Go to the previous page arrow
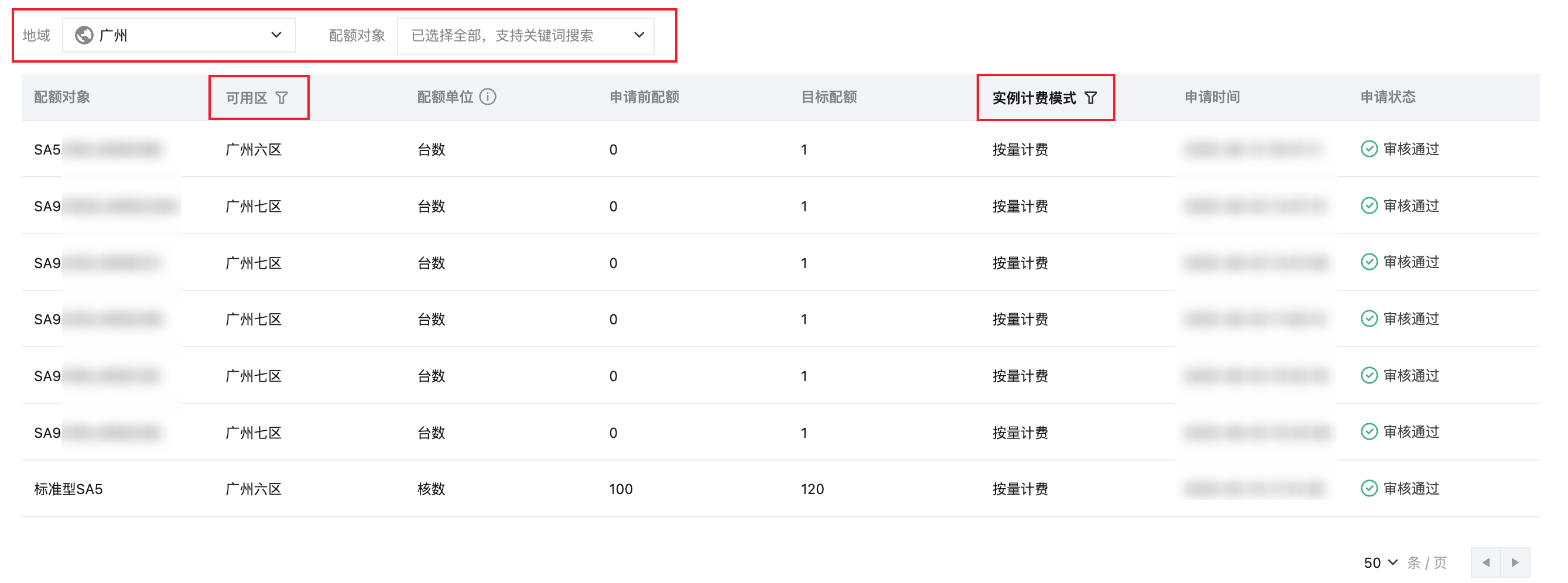Image resolution: width=1568 pixels, height=583 pixels. click(1486, 563)
